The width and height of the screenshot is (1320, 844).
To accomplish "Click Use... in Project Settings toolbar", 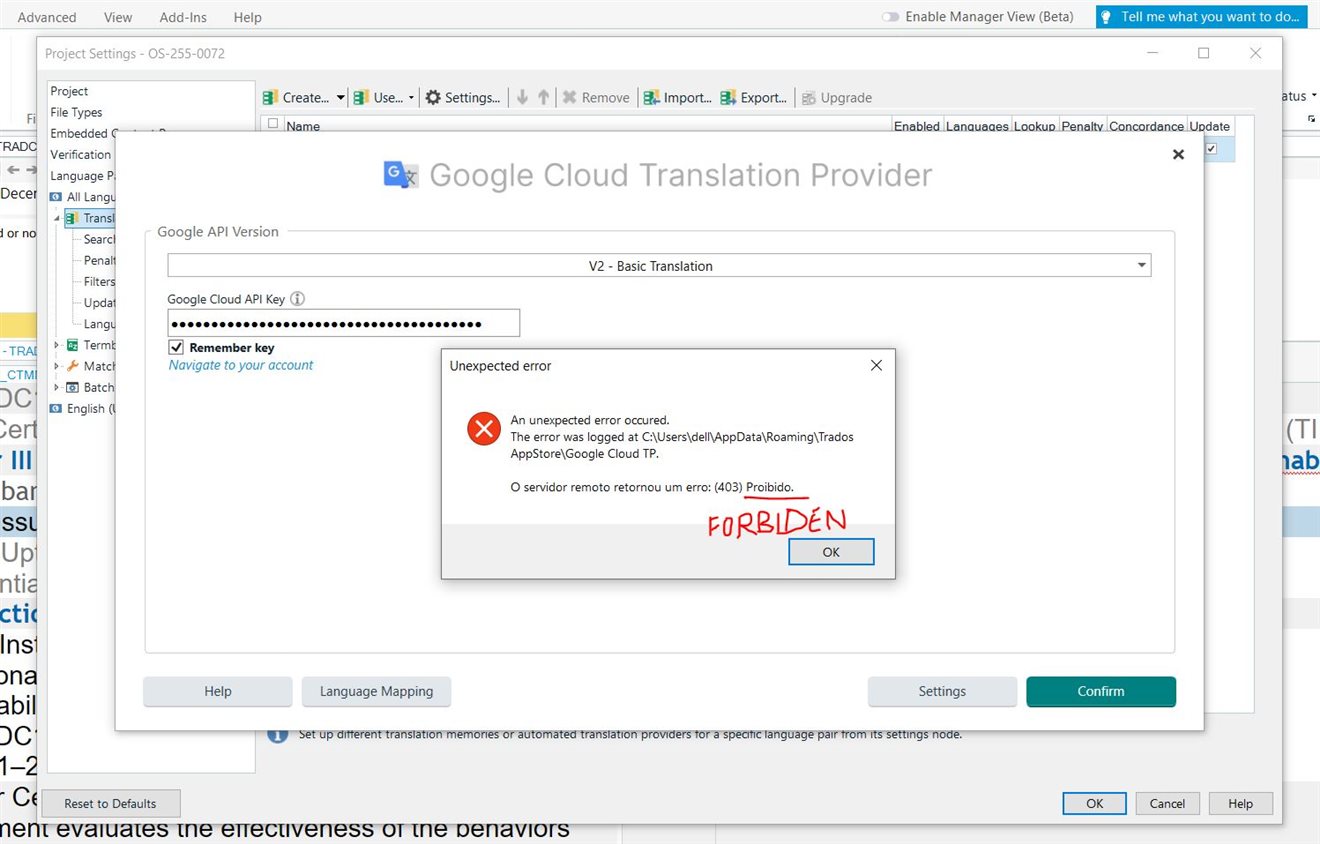I will click(x=379, y=97).
